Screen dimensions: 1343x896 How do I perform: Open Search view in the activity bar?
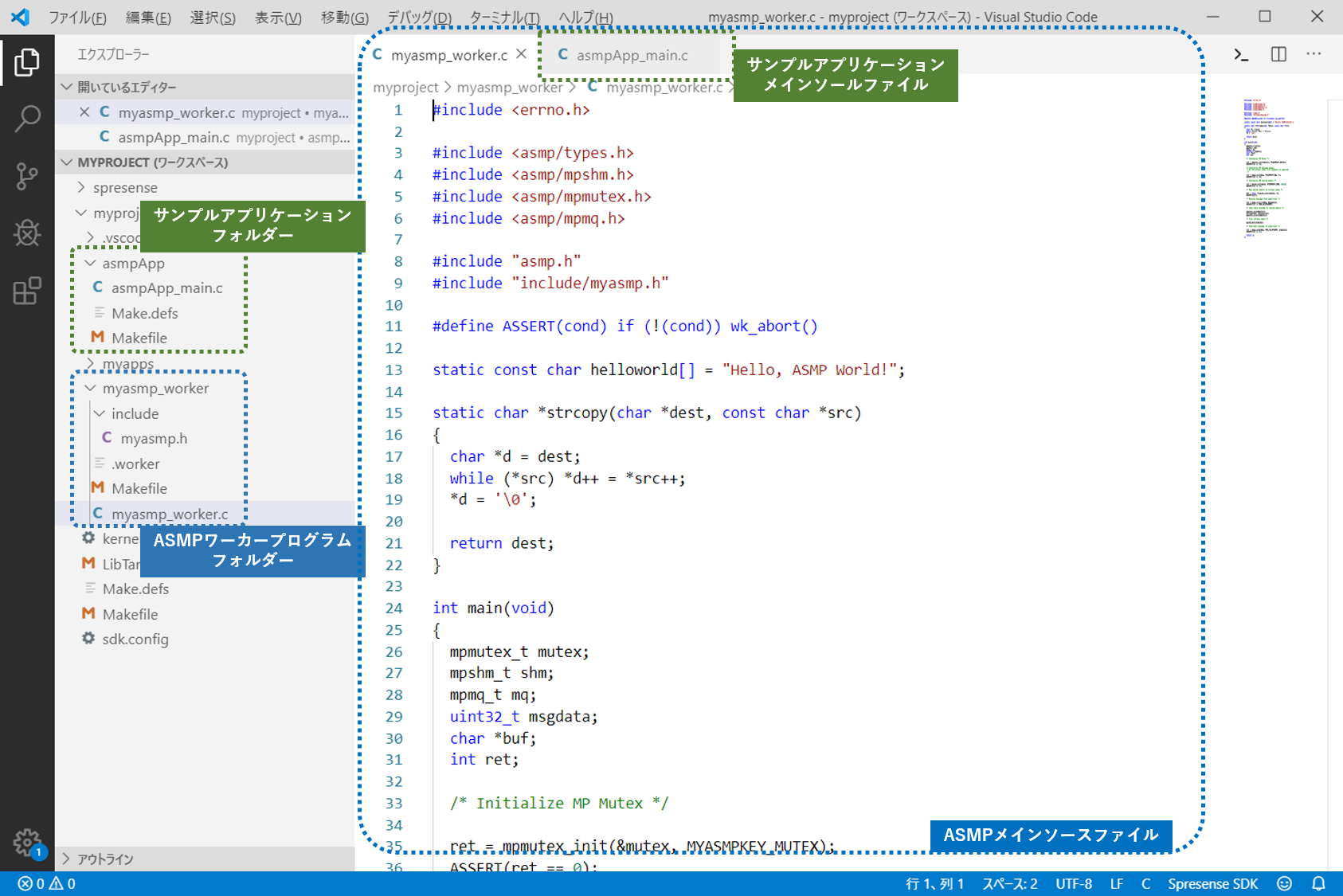point(27,118)
